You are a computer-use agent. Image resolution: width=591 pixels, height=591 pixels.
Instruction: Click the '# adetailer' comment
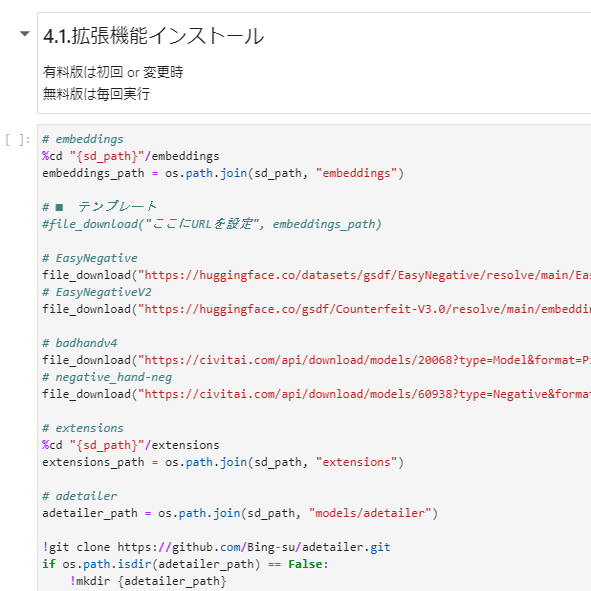80,496
